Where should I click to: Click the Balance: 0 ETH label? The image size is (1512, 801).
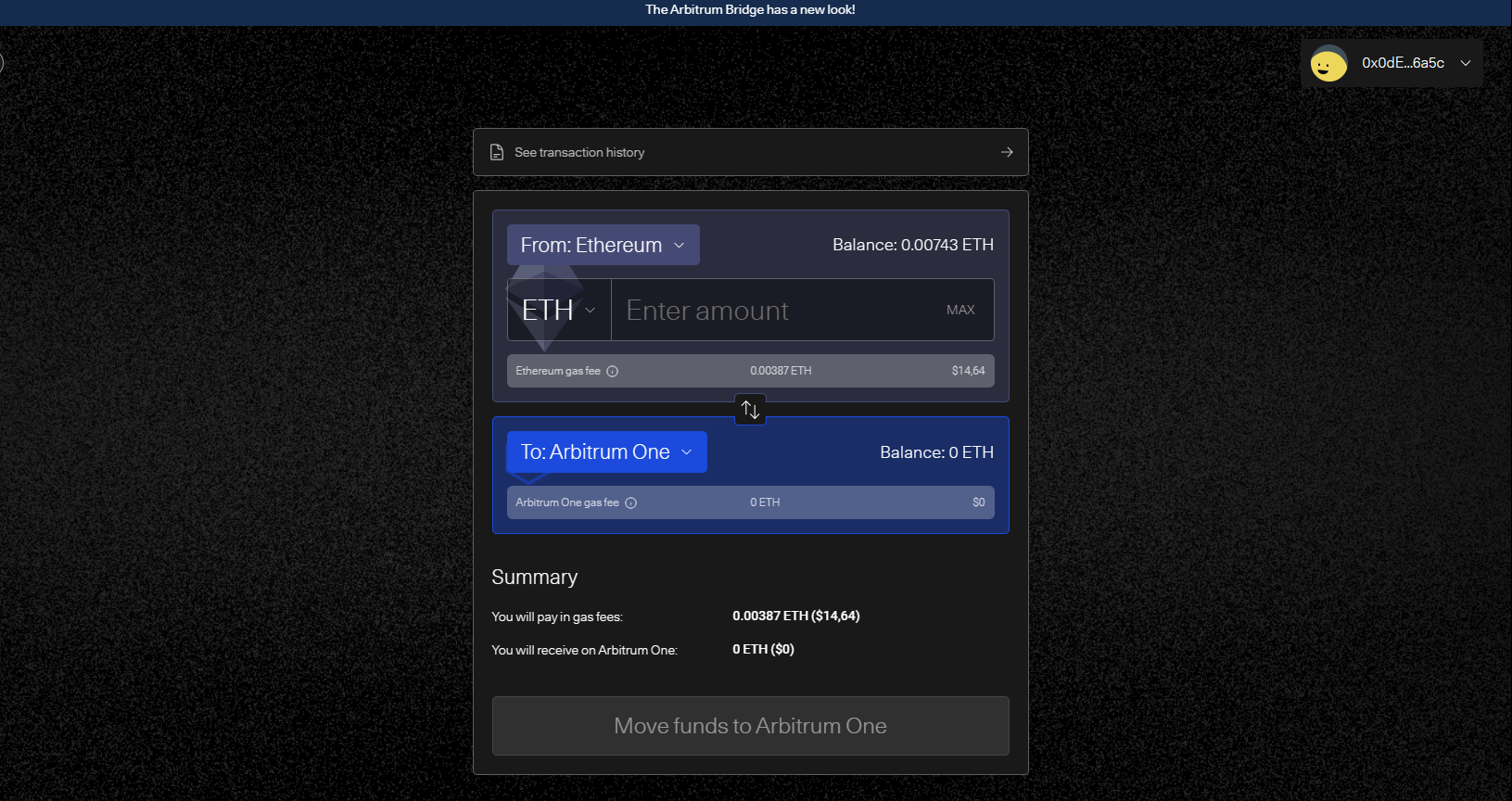pos(936,452)
